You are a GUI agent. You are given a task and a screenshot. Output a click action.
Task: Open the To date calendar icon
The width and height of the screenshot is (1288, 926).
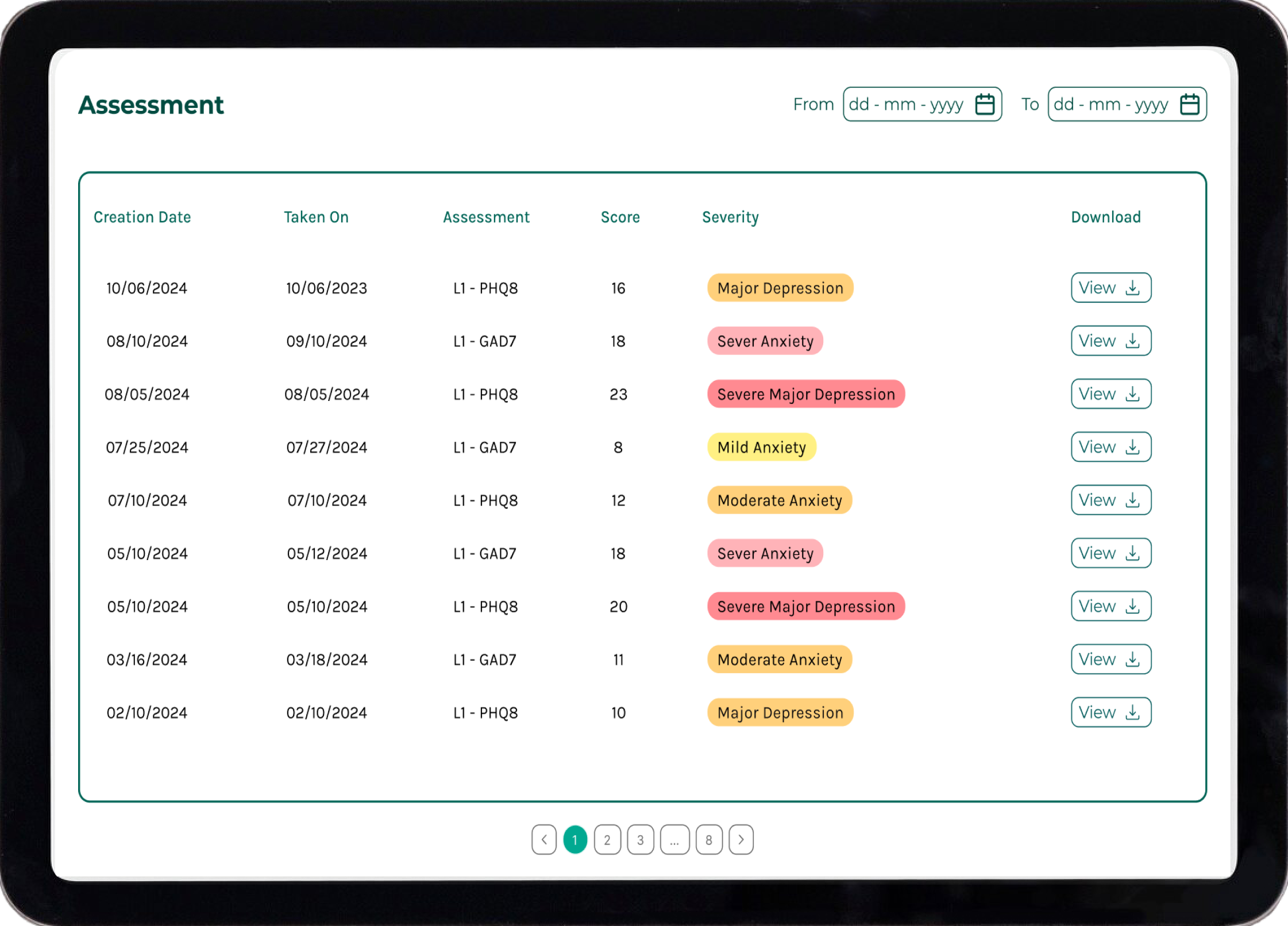coord(1189,105)
